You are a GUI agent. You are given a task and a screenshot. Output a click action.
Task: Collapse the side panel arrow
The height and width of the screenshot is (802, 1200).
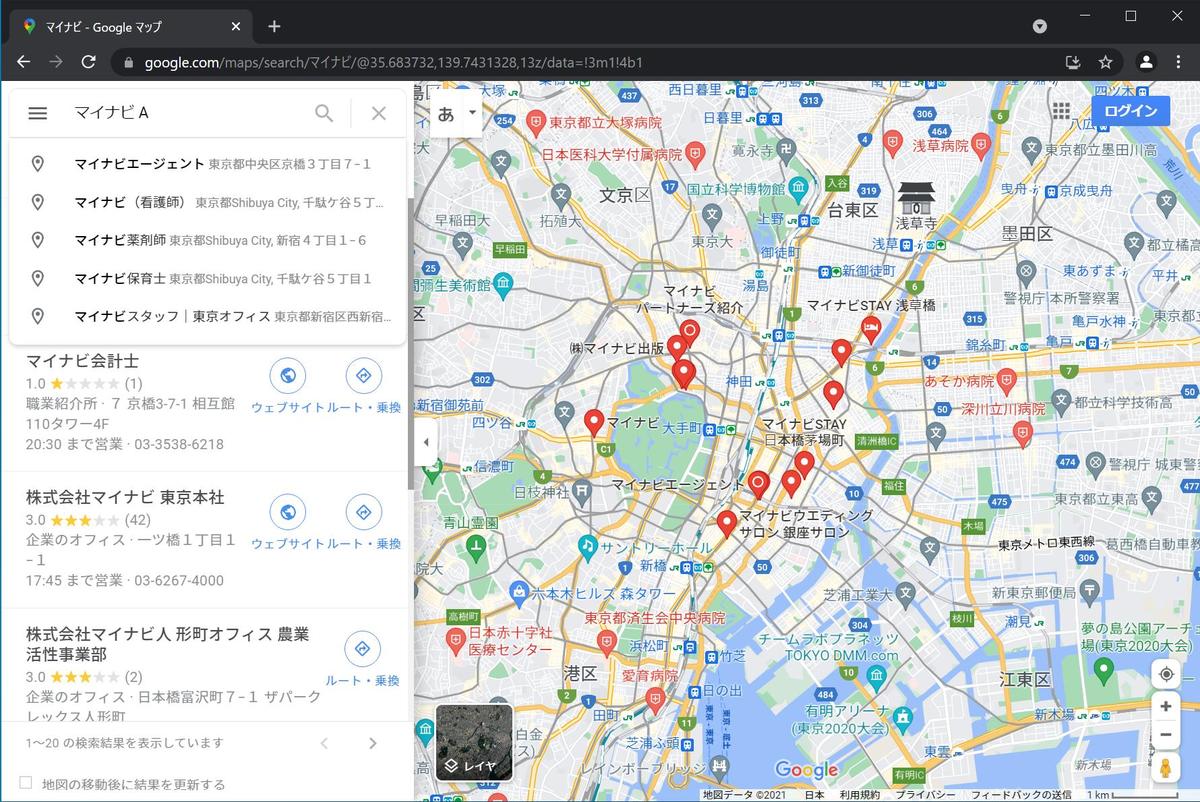(426, 442)
